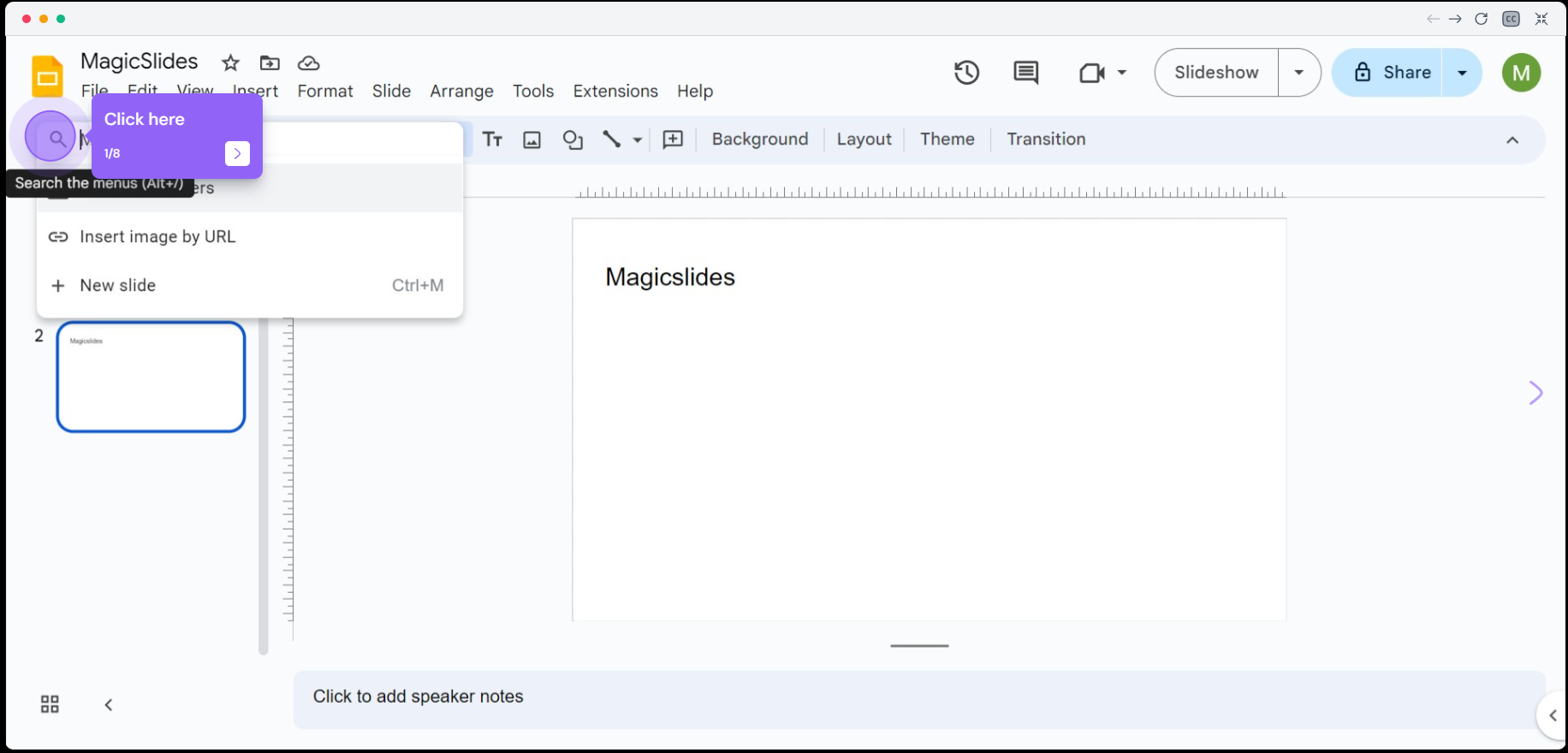The image size is (1568, 753).
Task: Expand the side panel chevron at bottom right
Action: [1553, 715]
